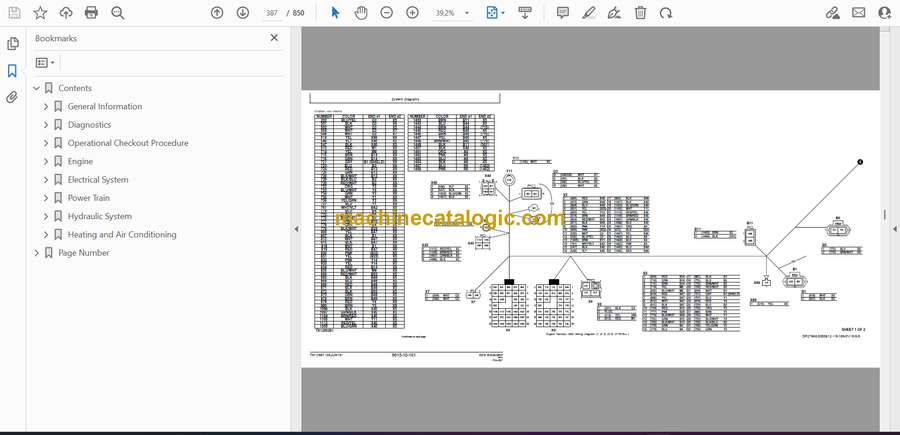Toggle the Bookmarks panel icon
Image resolution: width=900 pixels, height=435 pixels.
click(12, 71)
